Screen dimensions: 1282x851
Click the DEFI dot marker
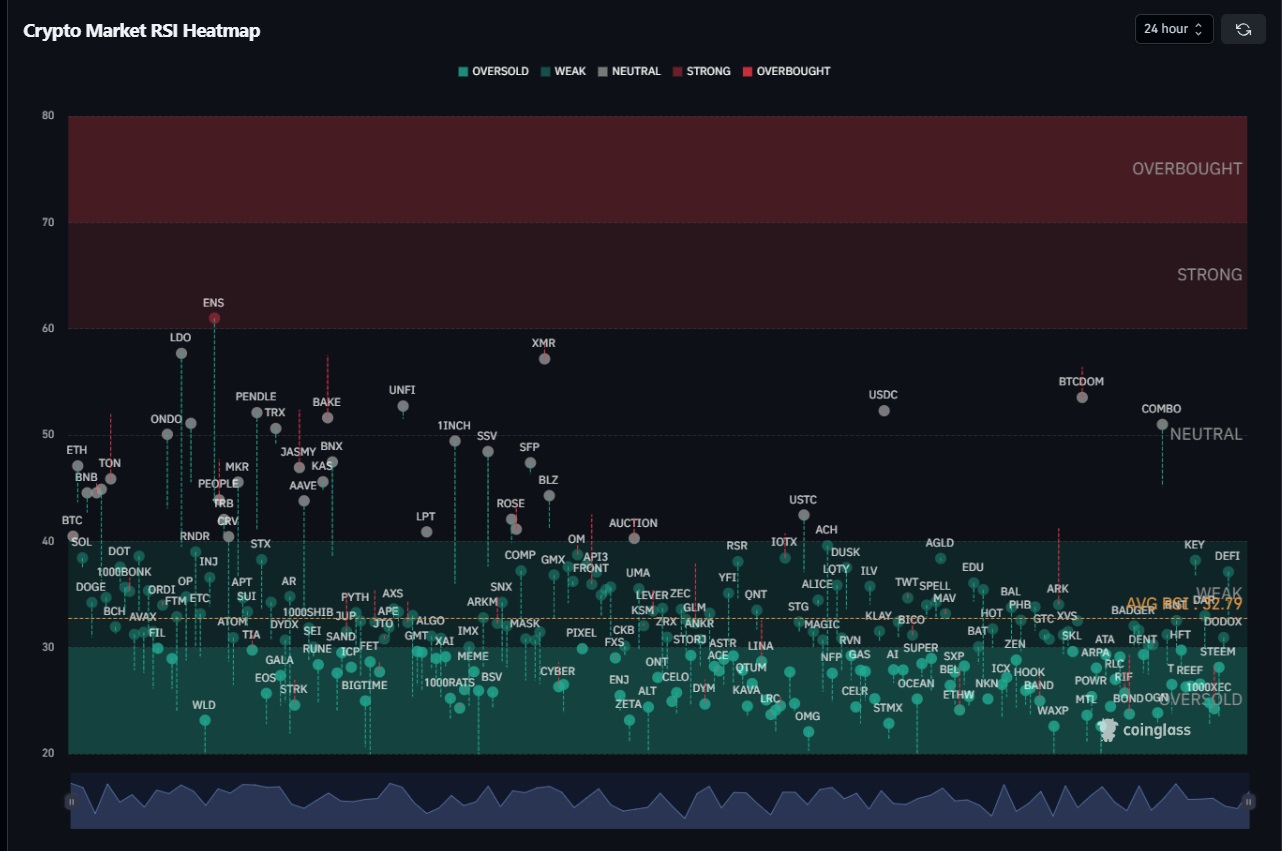pyautogui.click(x=1228, y=571)
